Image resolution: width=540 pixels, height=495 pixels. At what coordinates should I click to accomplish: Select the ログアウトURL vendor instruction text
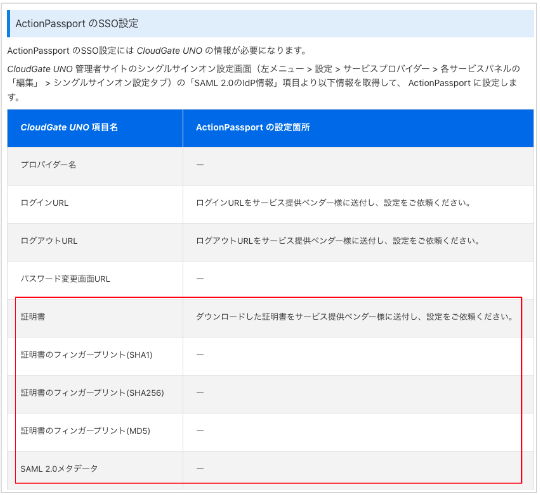[x=338, y=241]
